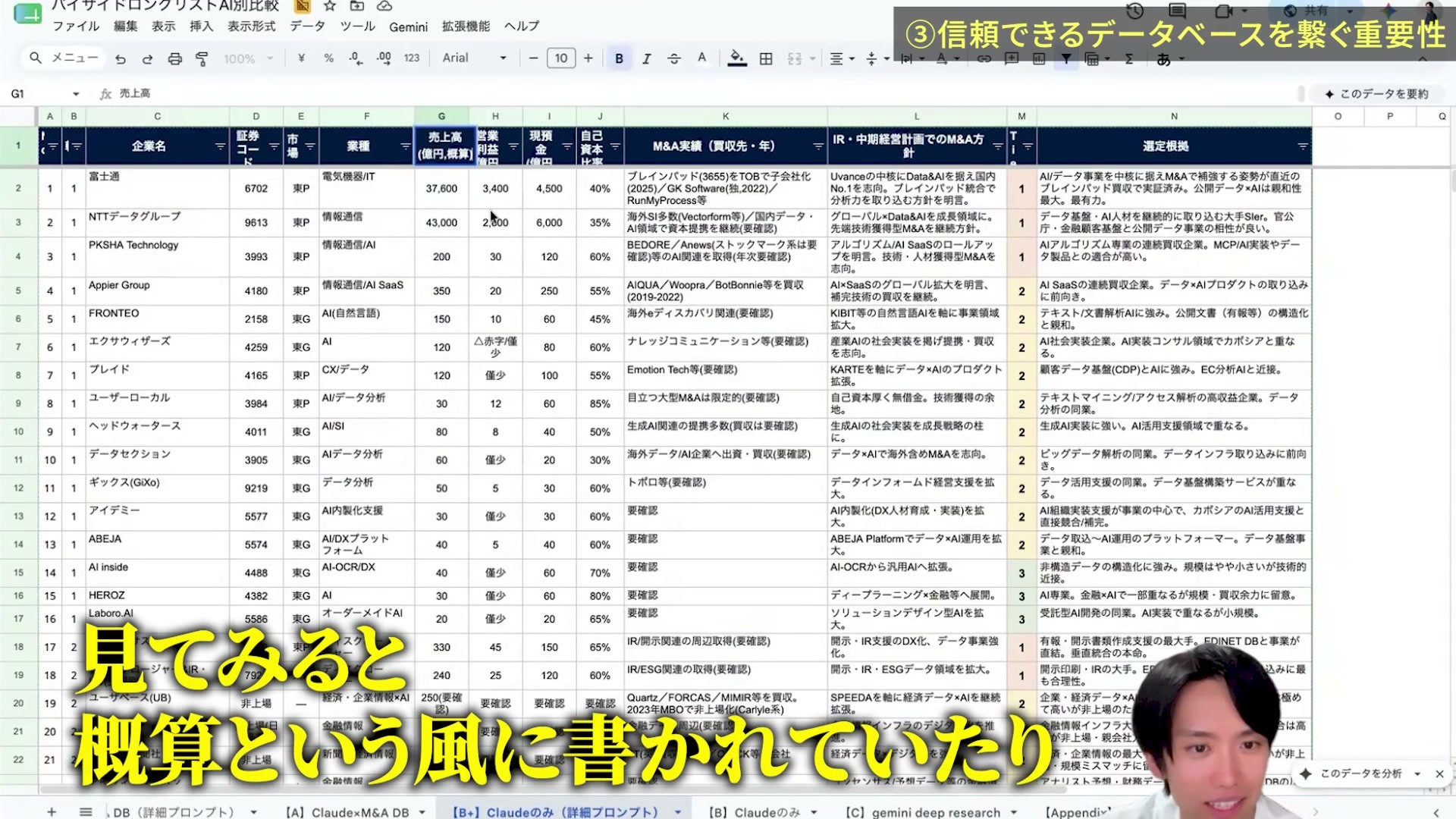This screenshot has height=819, width=1456.
Task: View cloud save status icon
Action: coord(384,6)
